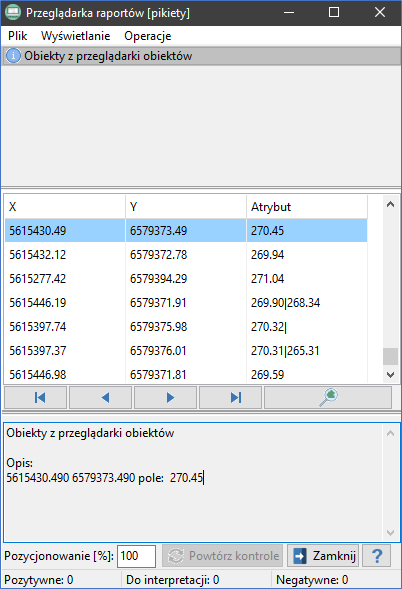Click the highlighted Atrybut cell 270.45
The width and height of the screenshot is (402, 589).
[x=307, y=231]
